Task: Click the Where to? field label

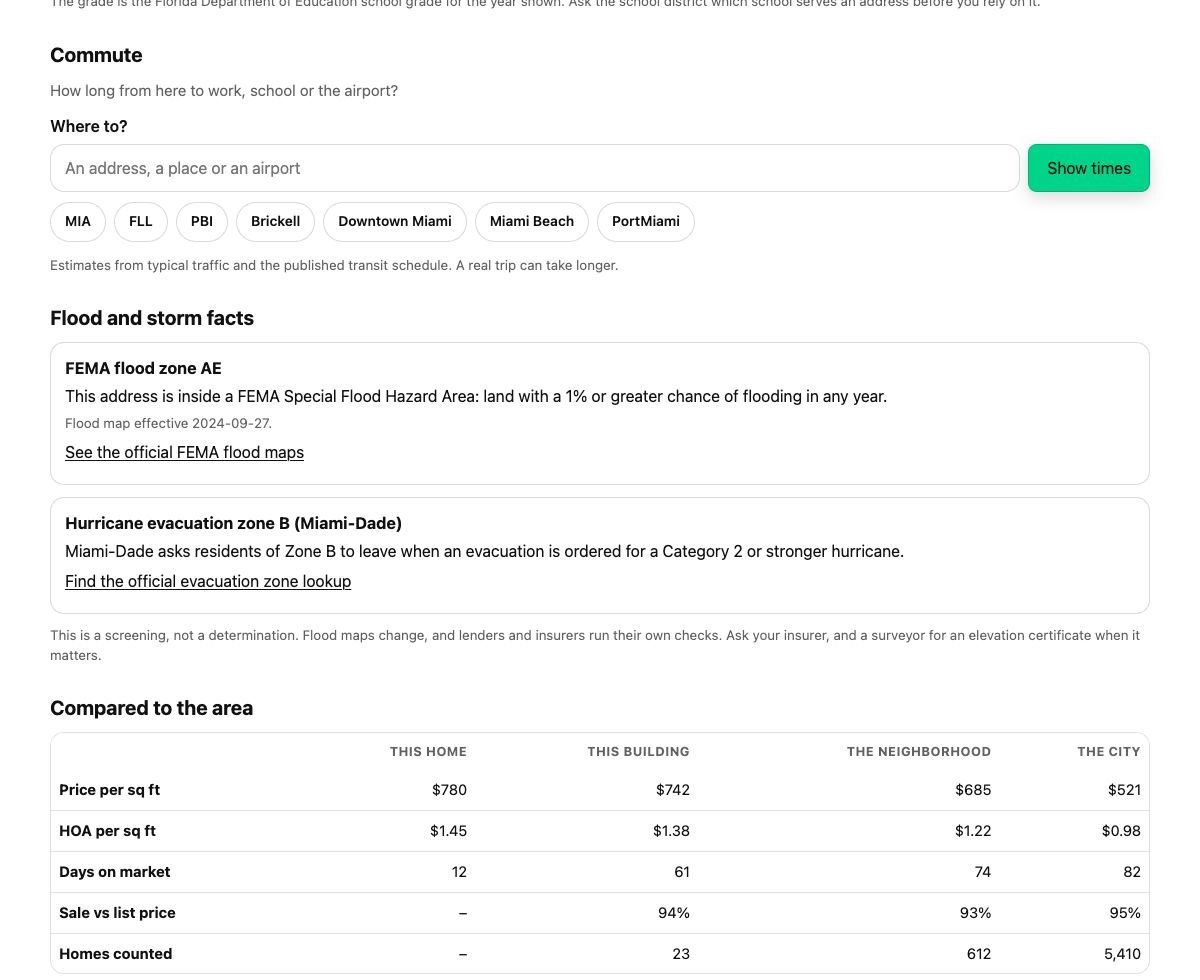Action: [89, 127]
